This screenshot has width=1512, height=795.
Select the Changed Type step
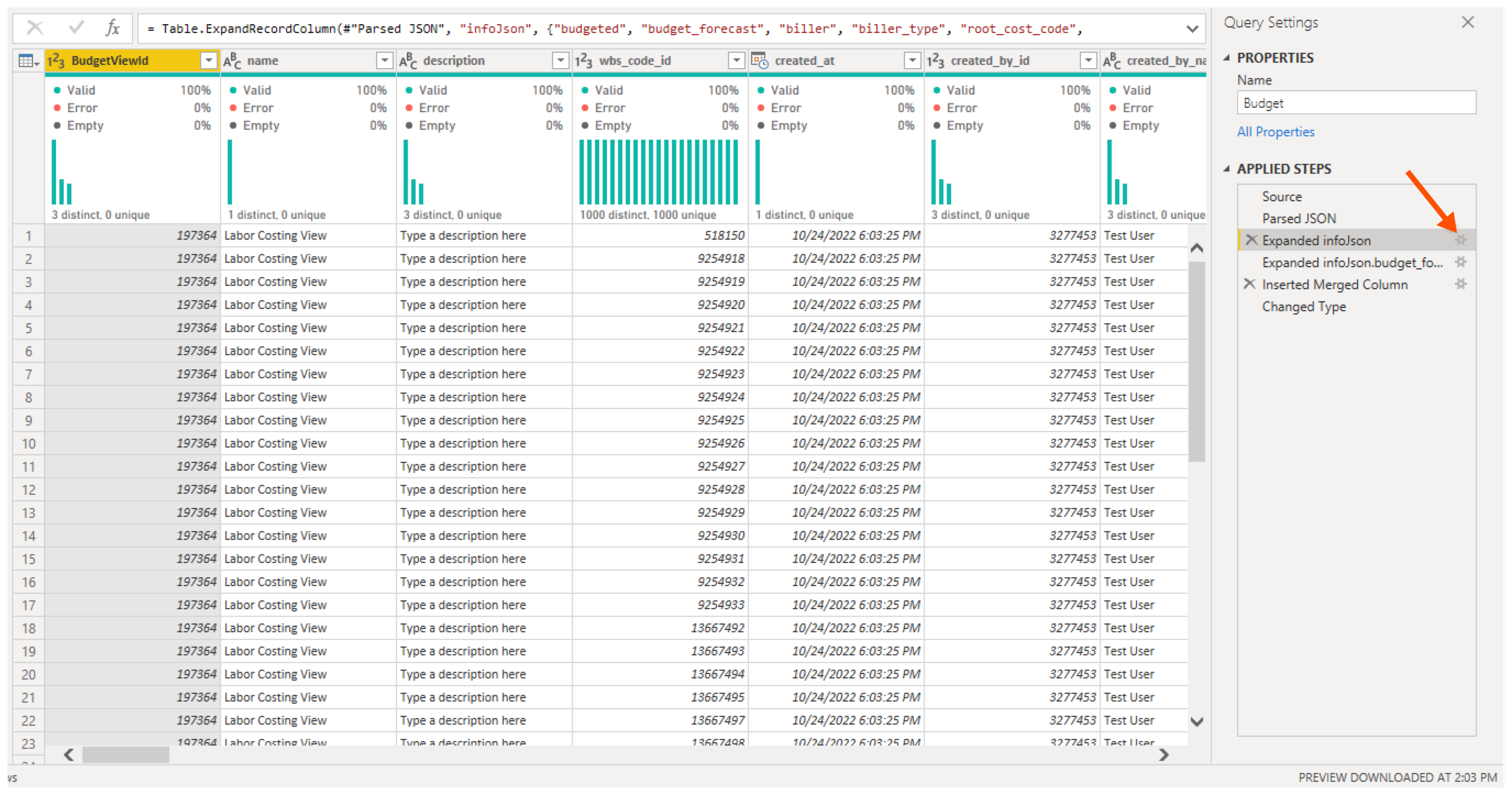tap(1304, 307)
